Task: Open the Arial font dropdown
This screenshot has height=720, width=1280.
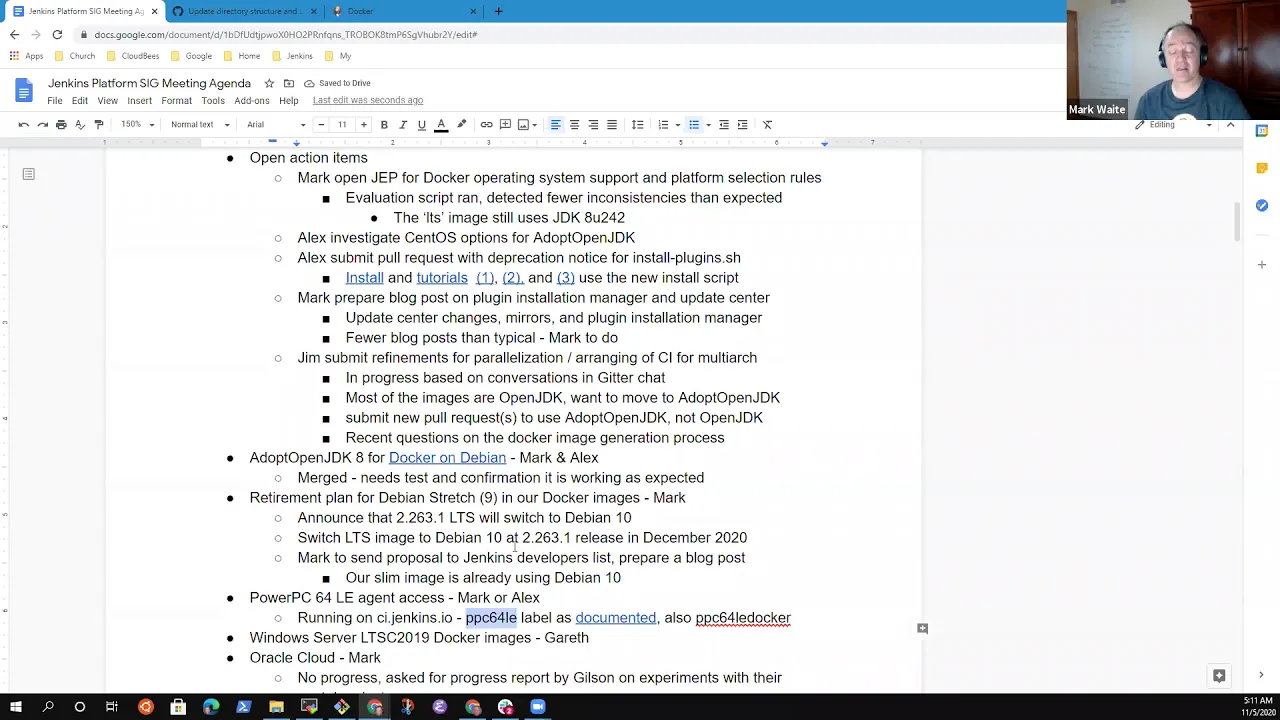Action: click(275, 125)
